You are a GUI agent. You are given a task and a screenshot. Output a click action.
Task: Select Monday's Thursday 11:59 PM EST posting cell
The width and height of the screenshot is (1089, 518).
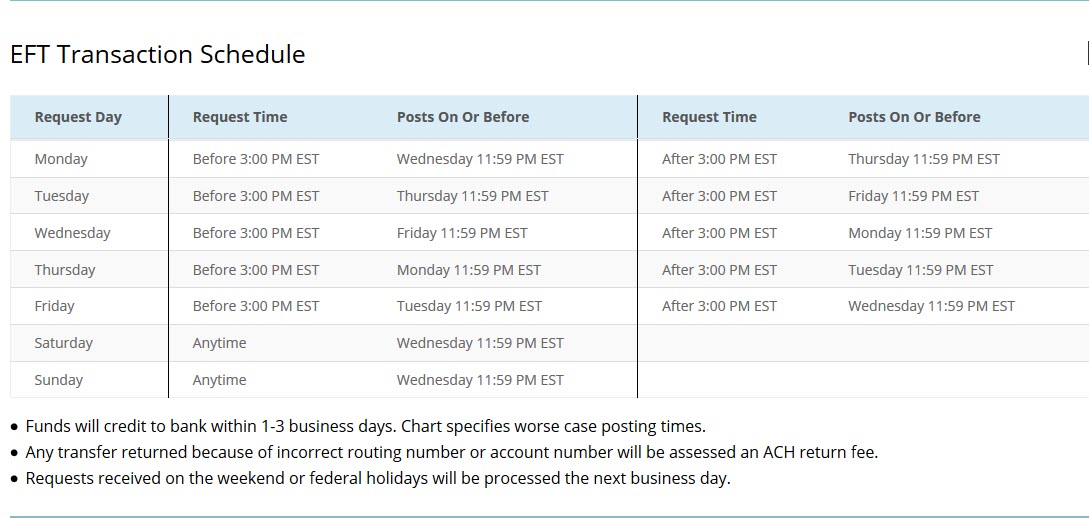(923, 159)
